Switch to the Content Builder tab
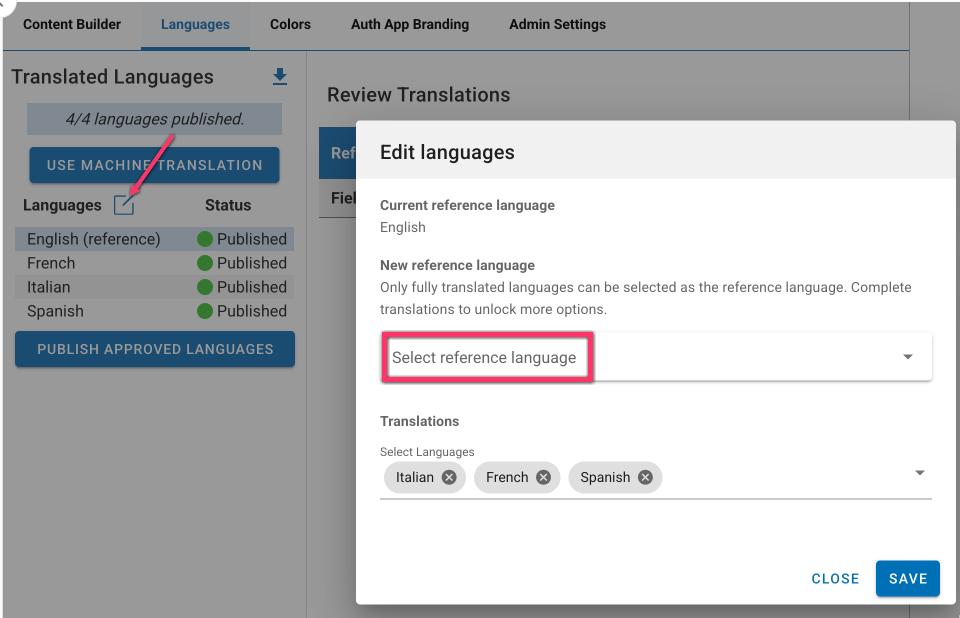Screen dimensions: 960x618 click(x=72, y=24)
